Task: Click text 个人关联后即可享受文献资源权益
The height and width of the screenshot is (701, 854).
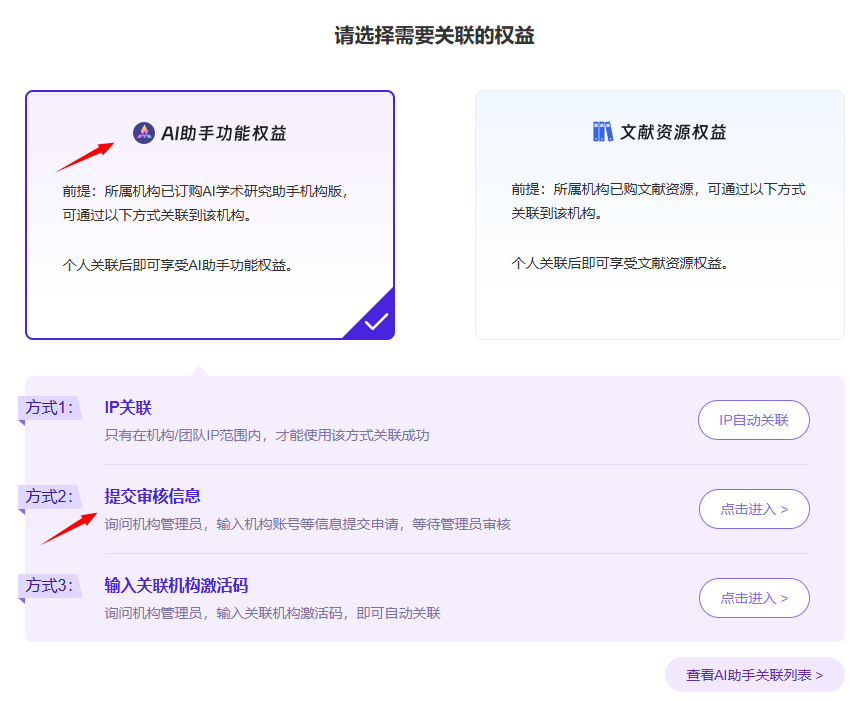Action: (x=619, y=263)
